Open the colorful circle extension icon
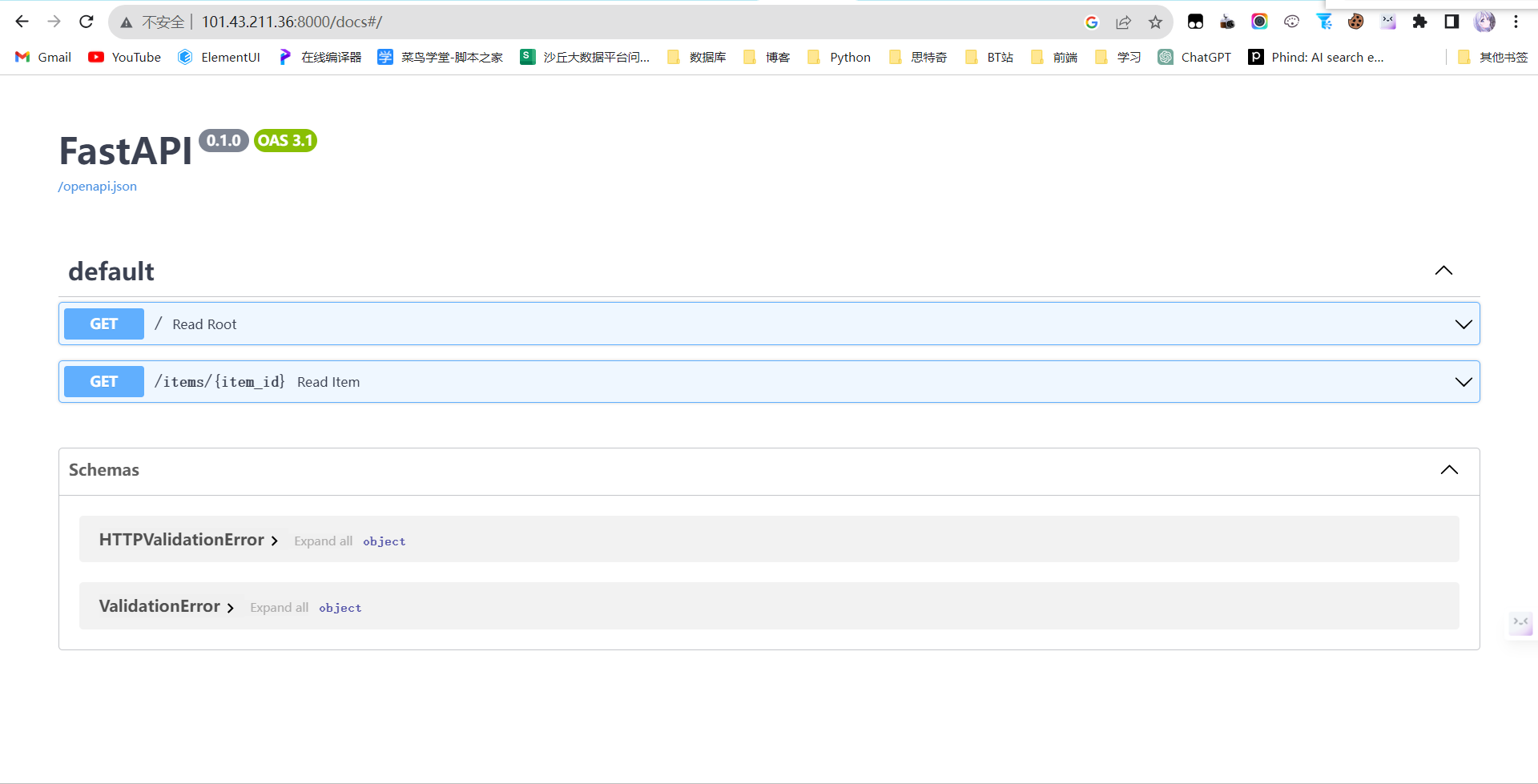Screen dimensions: 1538x784 (1259, 22)
